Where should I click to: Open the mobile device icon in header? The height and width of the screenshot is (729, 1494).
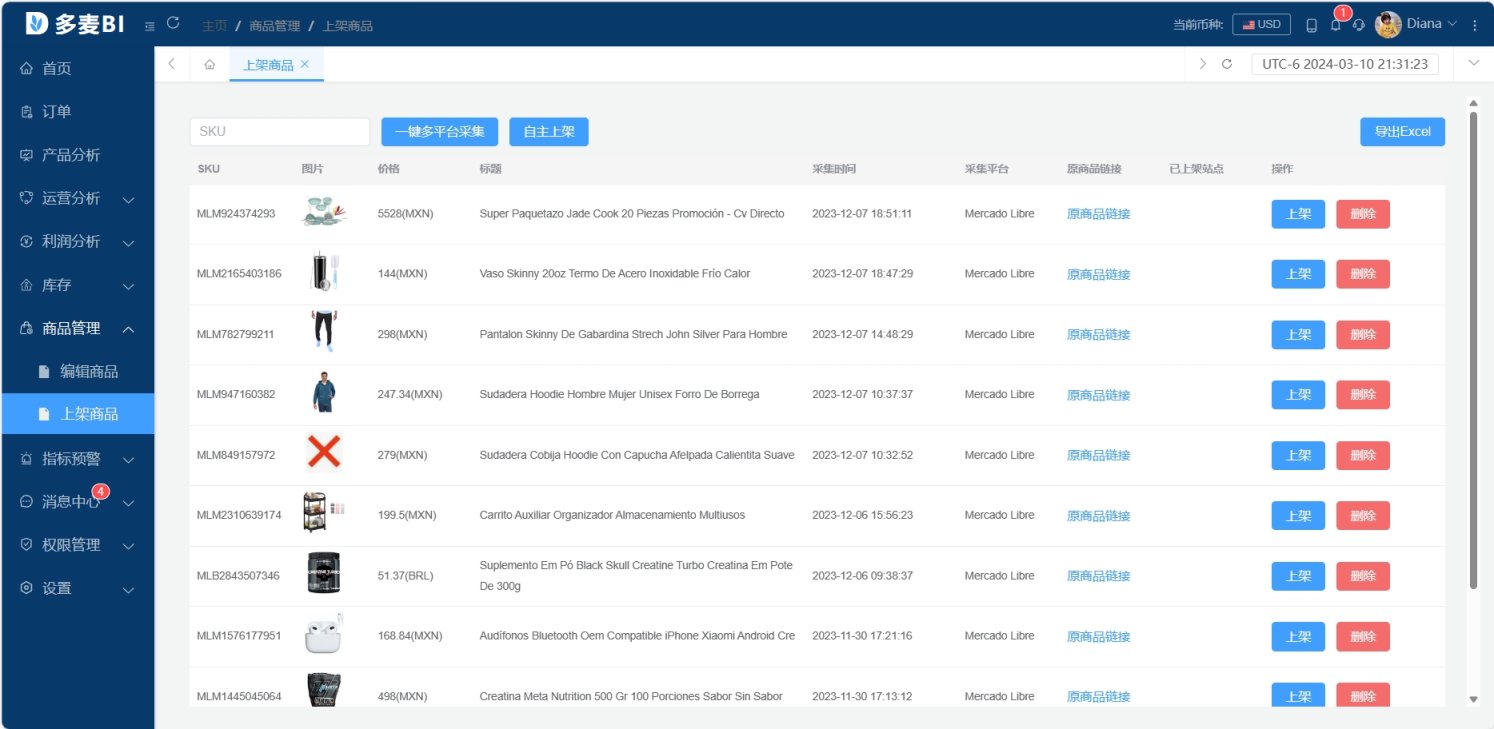tap(1311, 25)
